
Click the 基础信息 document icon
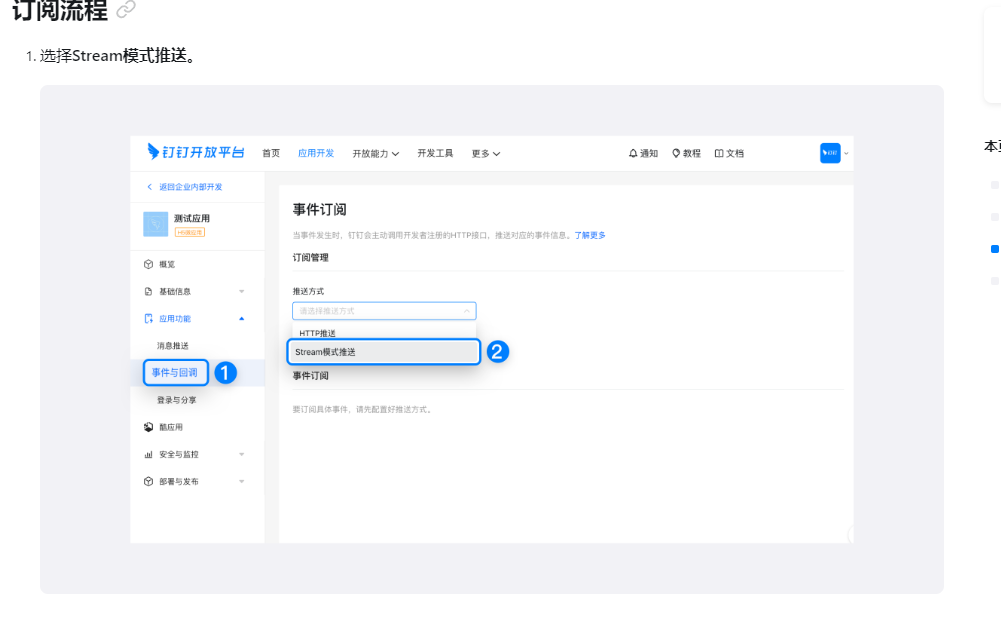149,292
